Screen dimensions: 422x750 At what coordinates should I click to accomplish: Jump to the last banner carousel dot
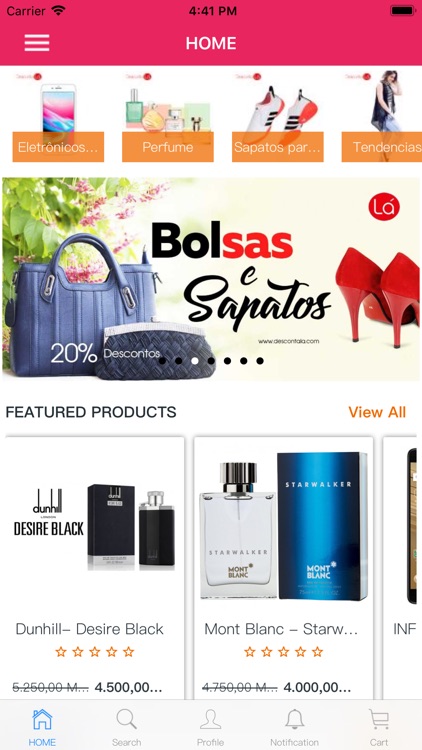point(260,361)
